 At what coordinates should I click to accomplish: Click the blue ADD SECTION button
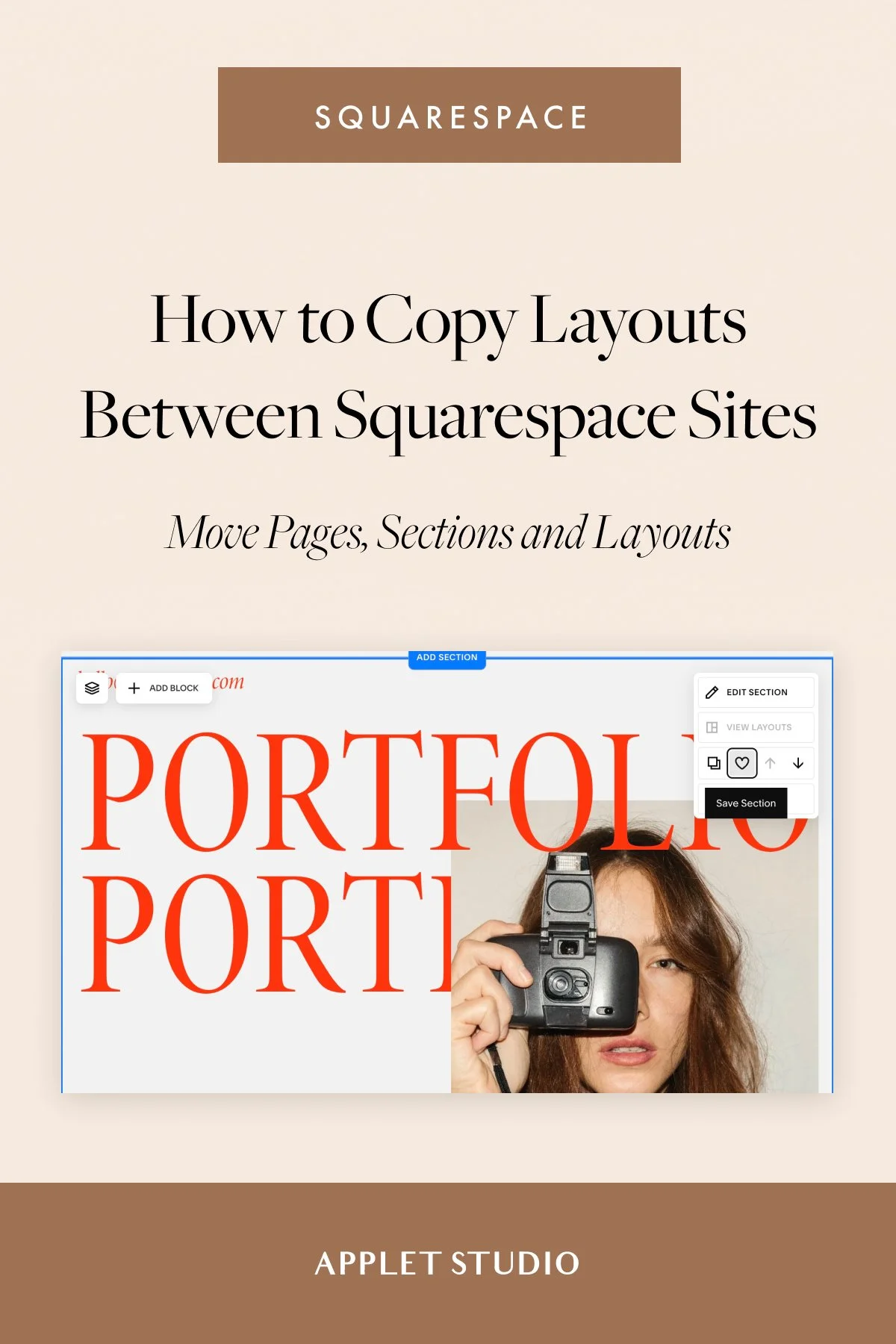pos(447,658)
